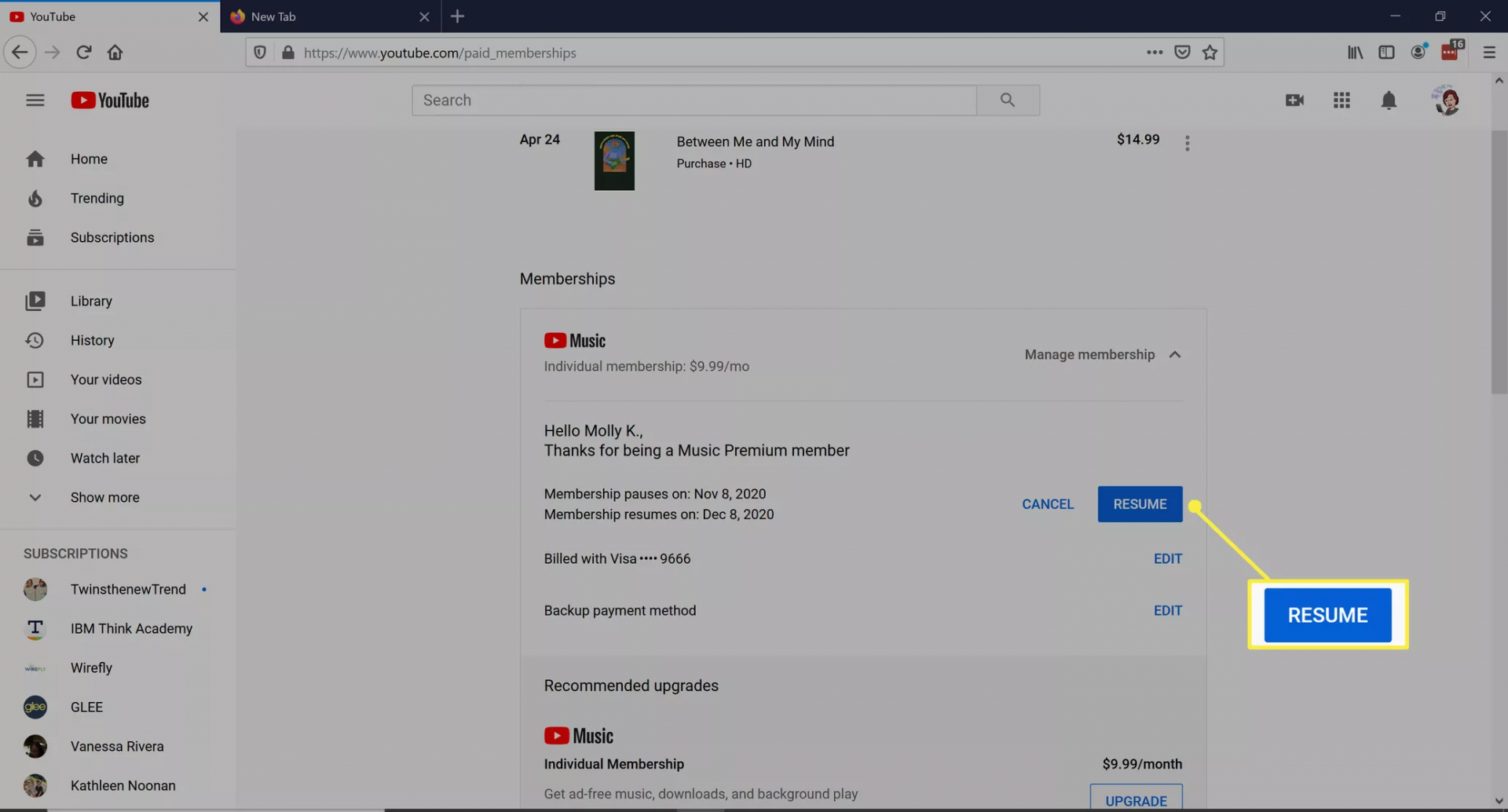Viewport: 1508px width, 812px height.
Task: Open the notifications bell
Action: click(1389, 101)
